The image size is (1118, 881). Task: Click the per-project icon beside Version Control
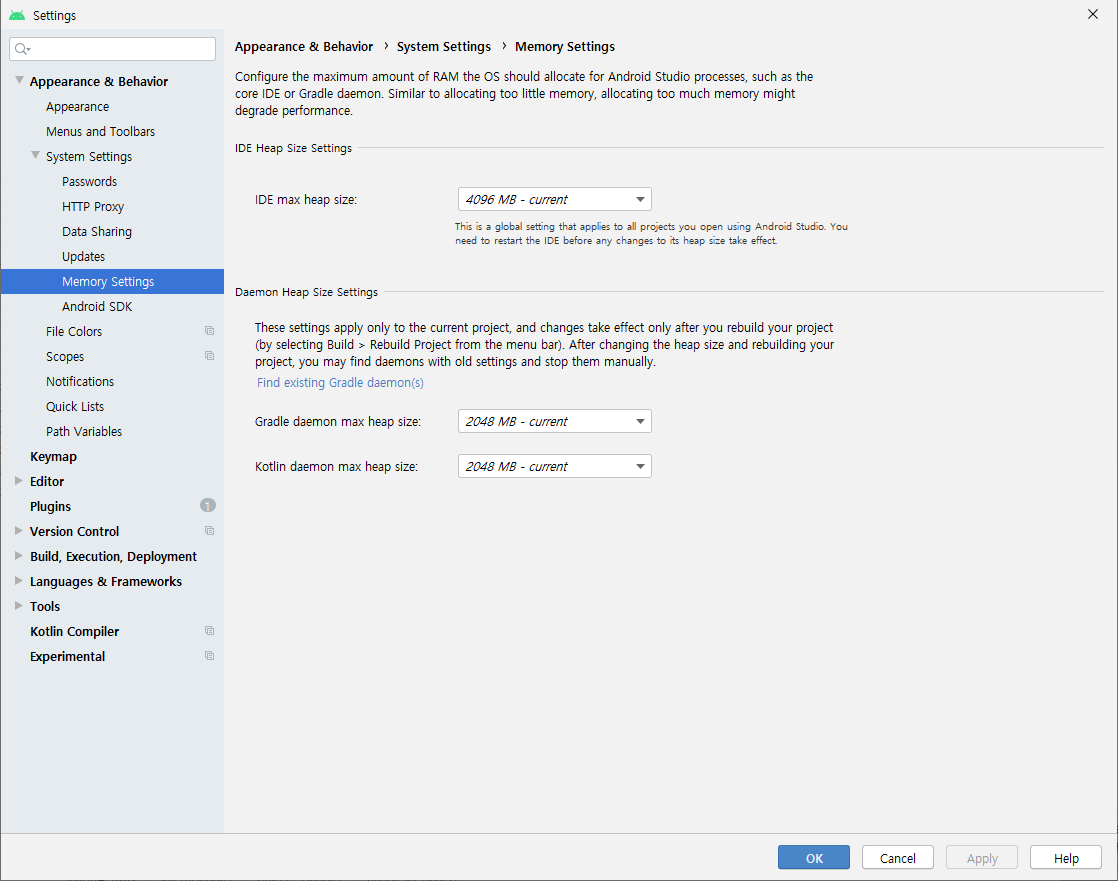point(209,530)
